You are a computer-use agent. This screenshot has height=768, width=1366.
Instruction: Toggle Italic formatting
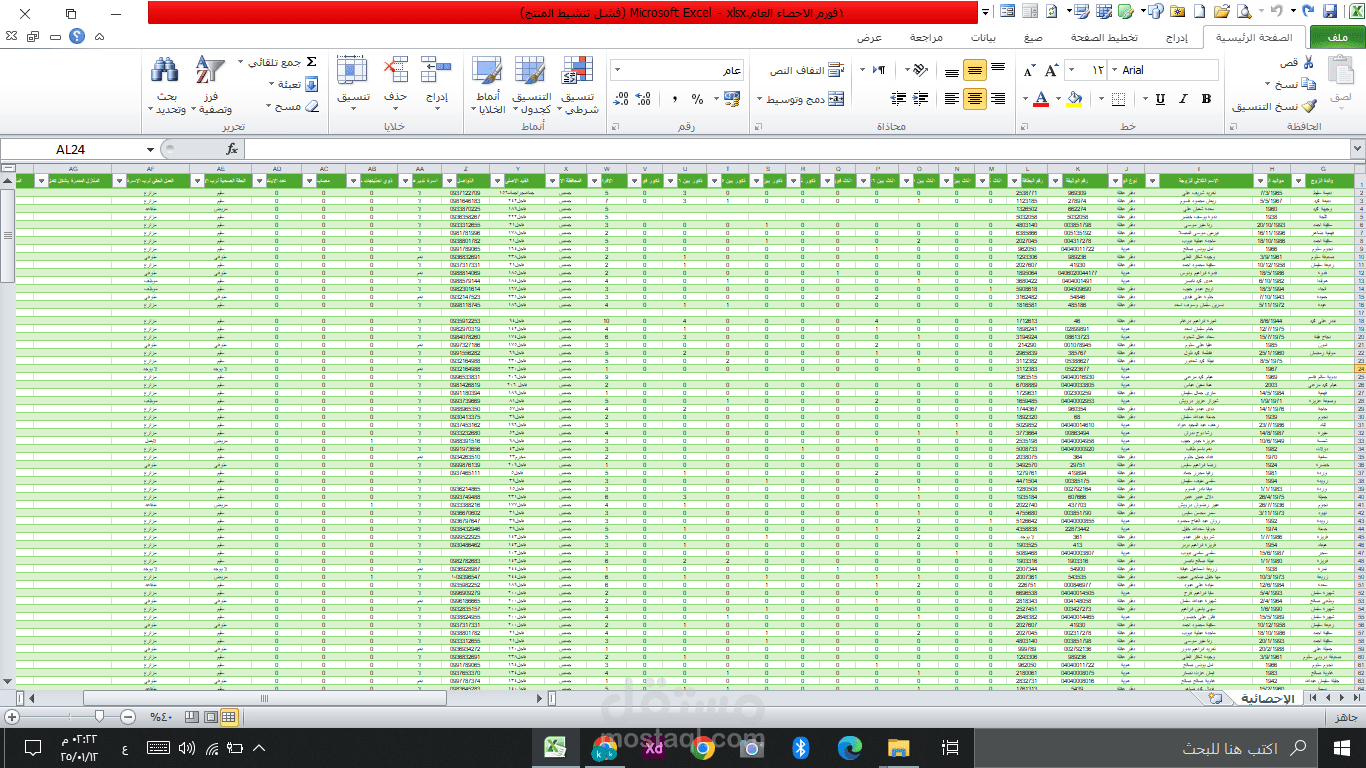pos(1182,100)
